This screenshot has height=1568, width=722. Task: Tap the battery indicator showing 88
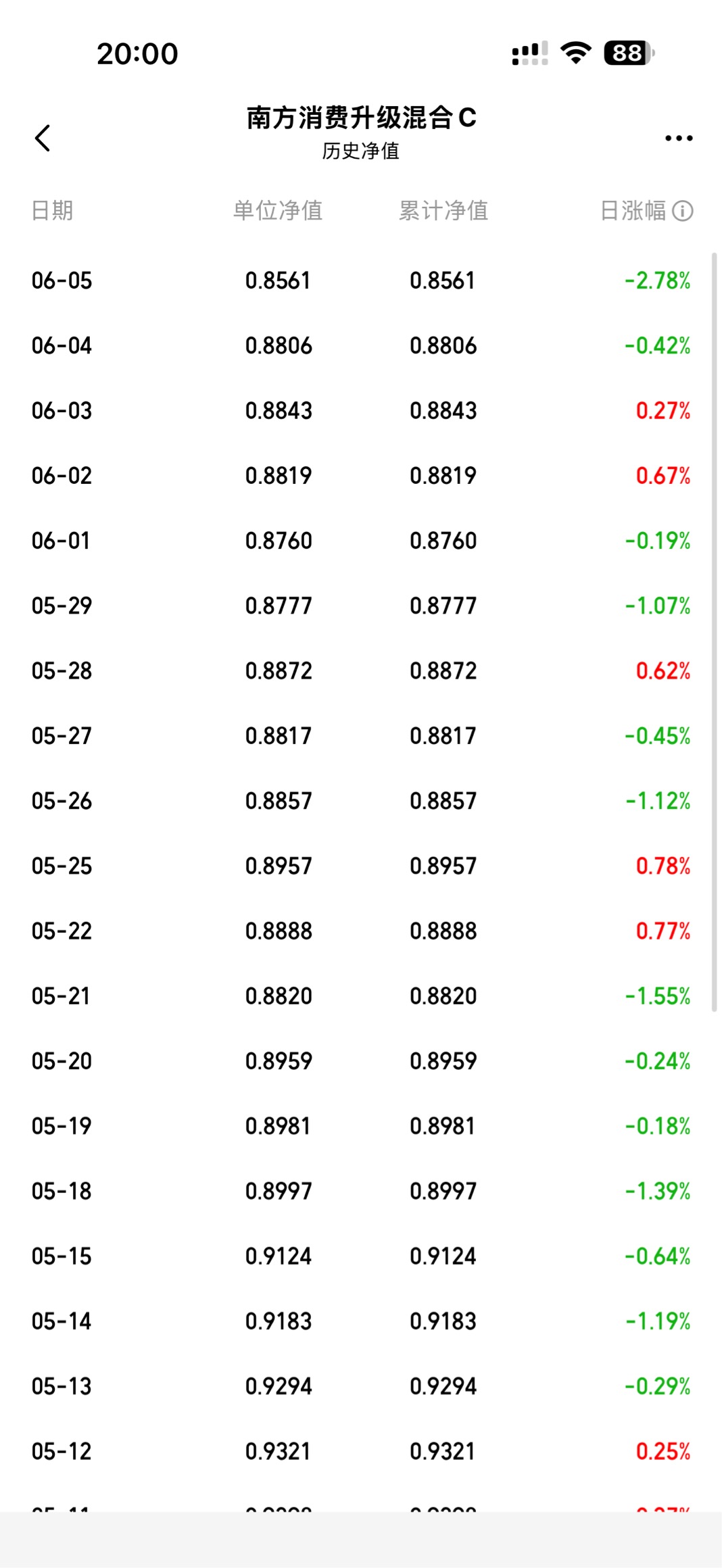pos(629,53)
